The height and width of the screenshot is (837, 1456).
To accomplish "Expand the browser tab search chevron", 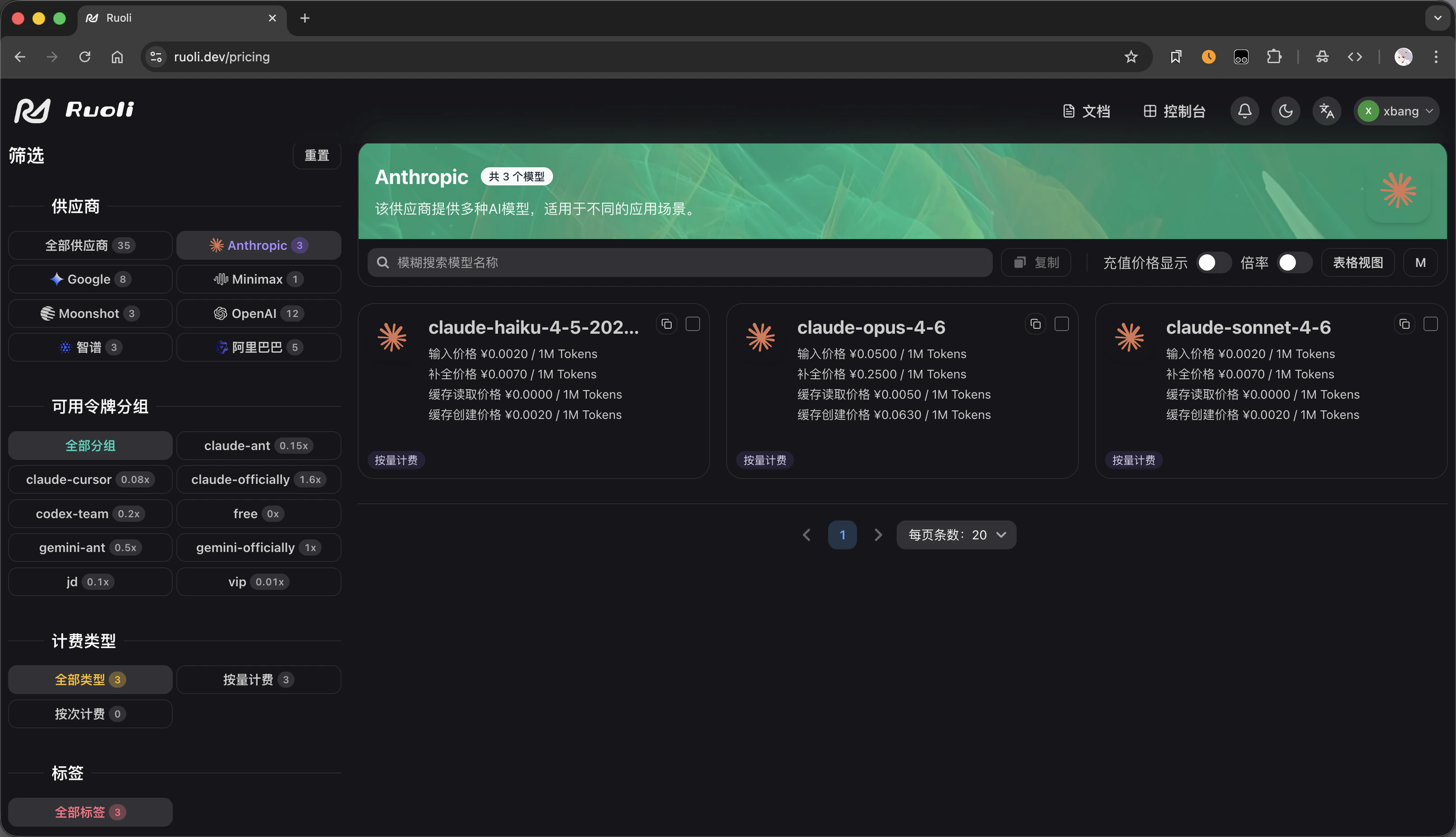I will tap(1438, 18).
